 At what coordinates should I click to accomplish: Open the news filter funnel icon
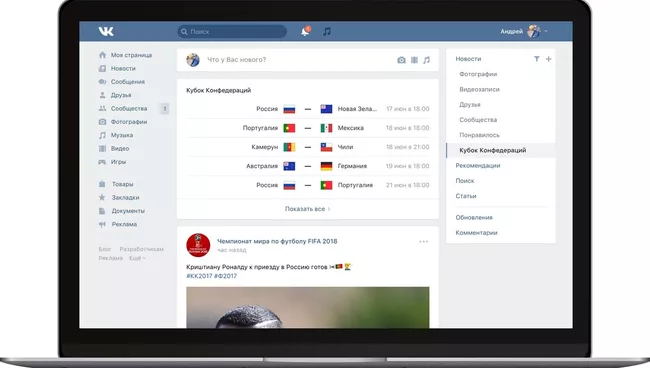tap(537, 59)
